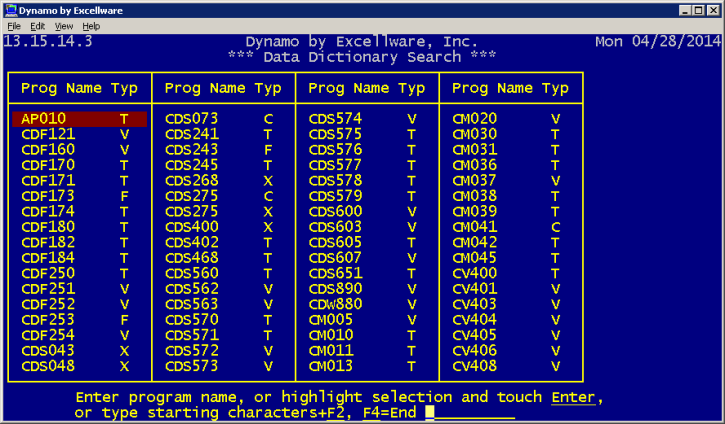Choose the CDW880 program entry

tap(335, 305)
